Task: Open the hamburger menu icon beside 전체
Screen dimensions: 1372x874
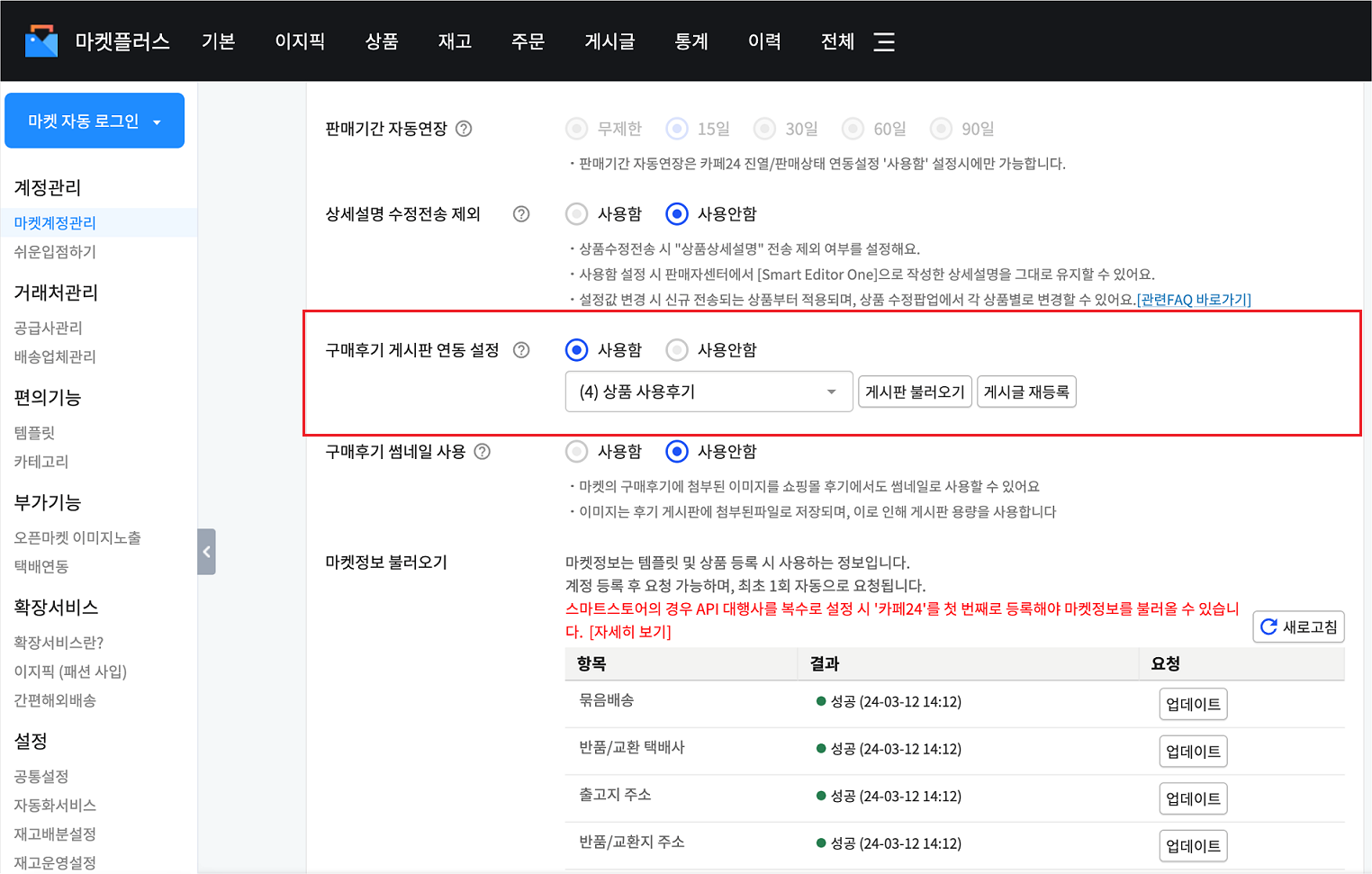Action: pyautogui.click(x=884, y=41)
